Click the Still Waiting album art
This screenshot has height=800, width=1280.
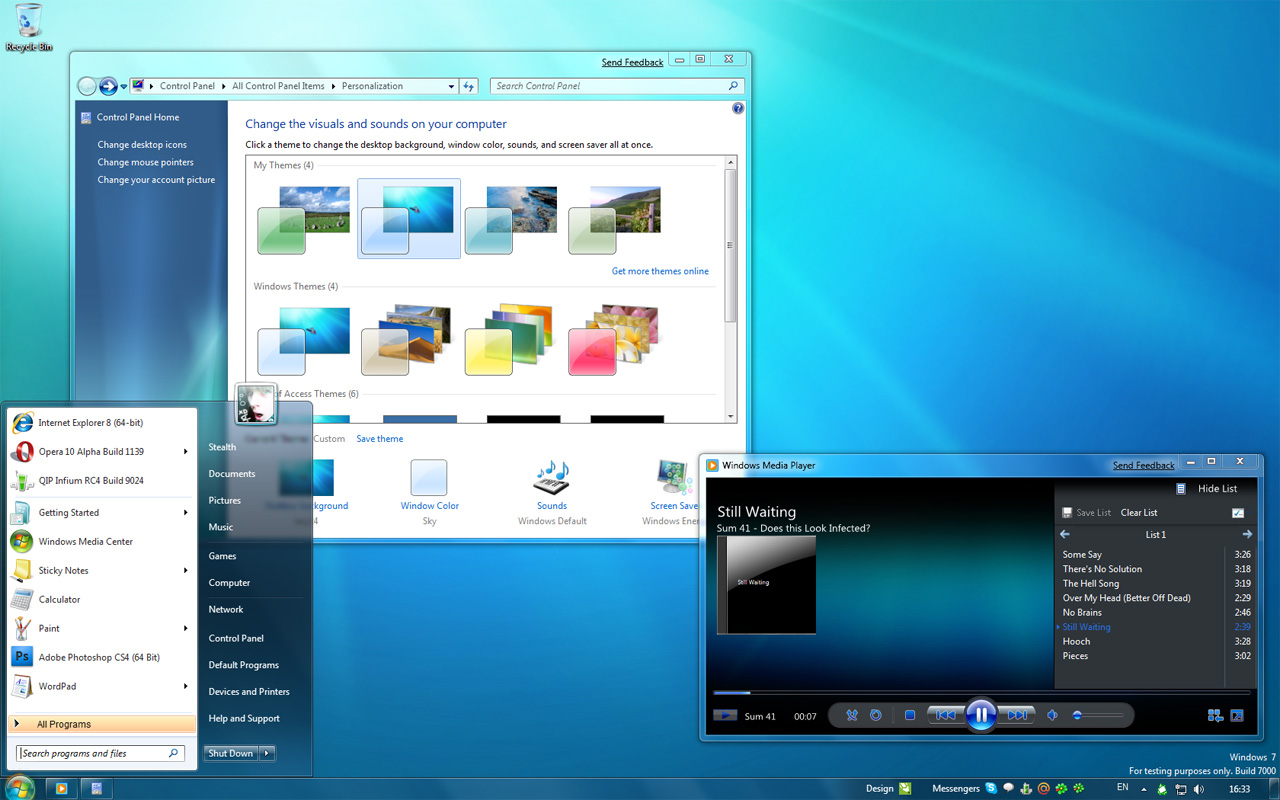pos(766,585)
